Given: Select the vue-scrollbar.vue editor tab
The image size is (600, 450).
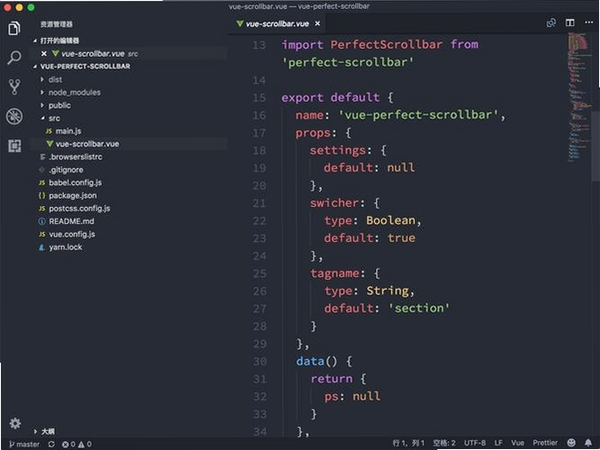Looking at the screenshot, I should [x=278, y=24].
